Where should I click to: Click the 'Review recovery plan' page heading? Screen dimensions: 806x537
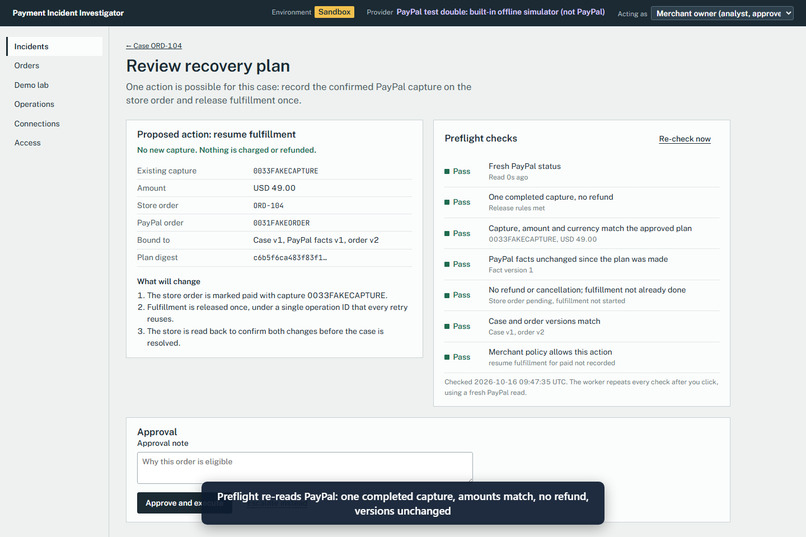208,66
